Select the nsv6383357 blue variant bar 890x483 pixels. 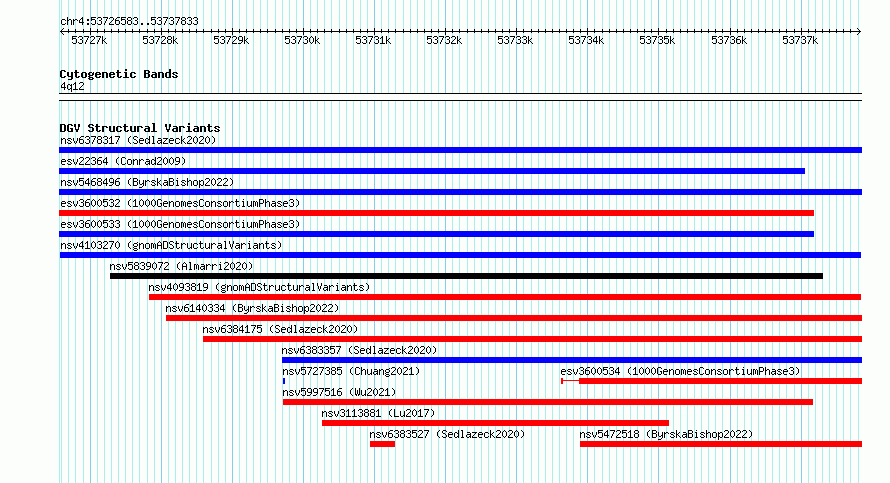(572, 360)
